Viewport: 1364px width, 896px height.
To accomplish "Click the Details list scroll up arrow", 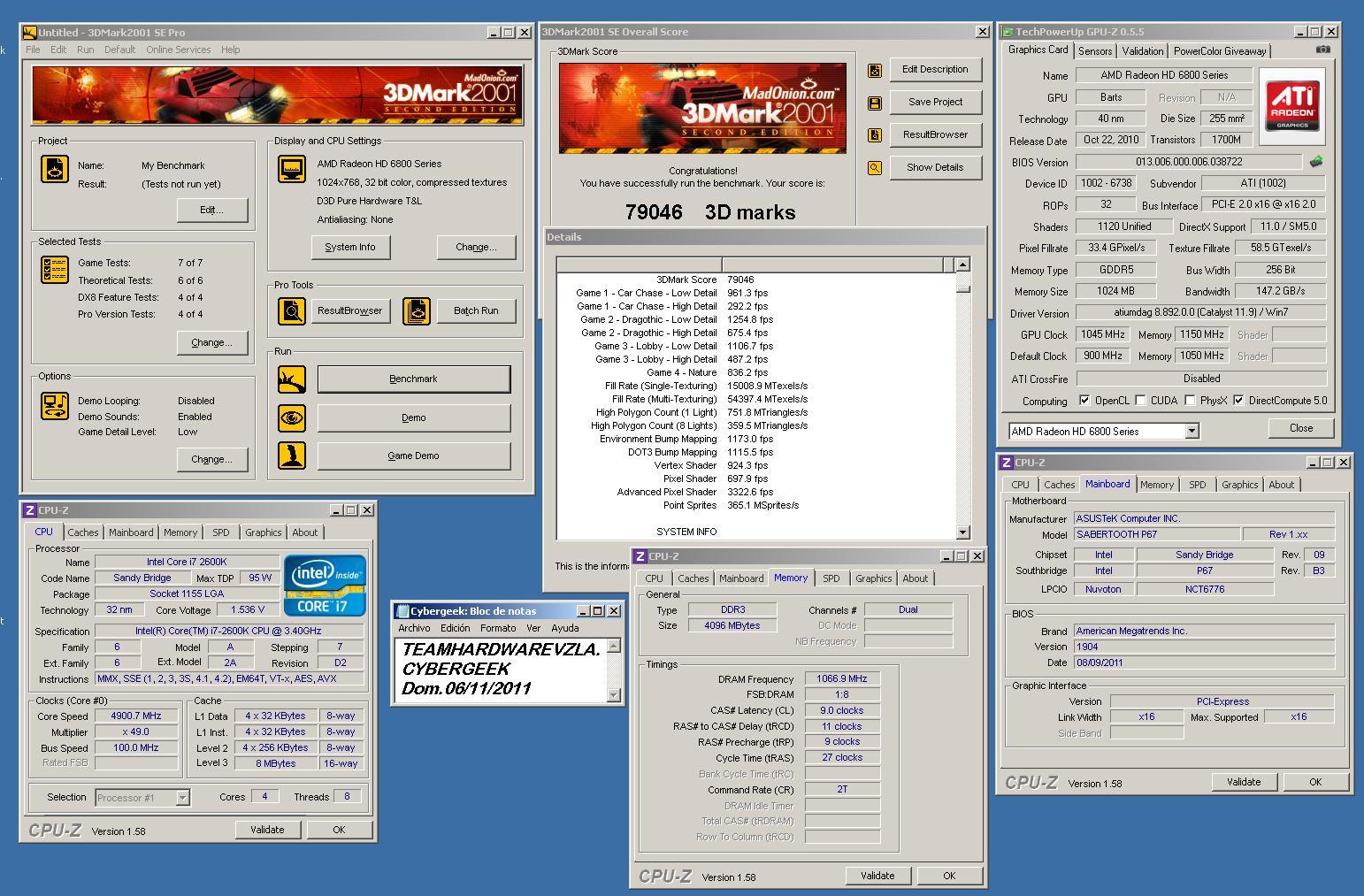I will (962, 264).
